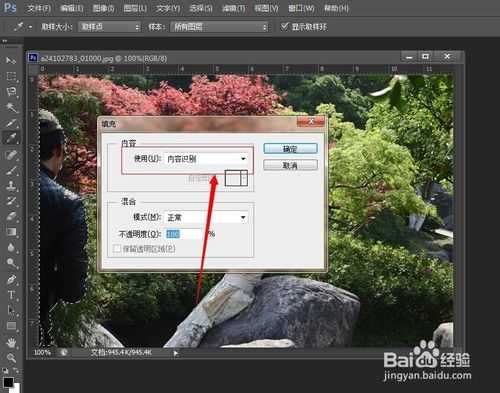Open the 滤镜(T) menu
Viewport: 500px width, 393px height.
click(234, 8)
